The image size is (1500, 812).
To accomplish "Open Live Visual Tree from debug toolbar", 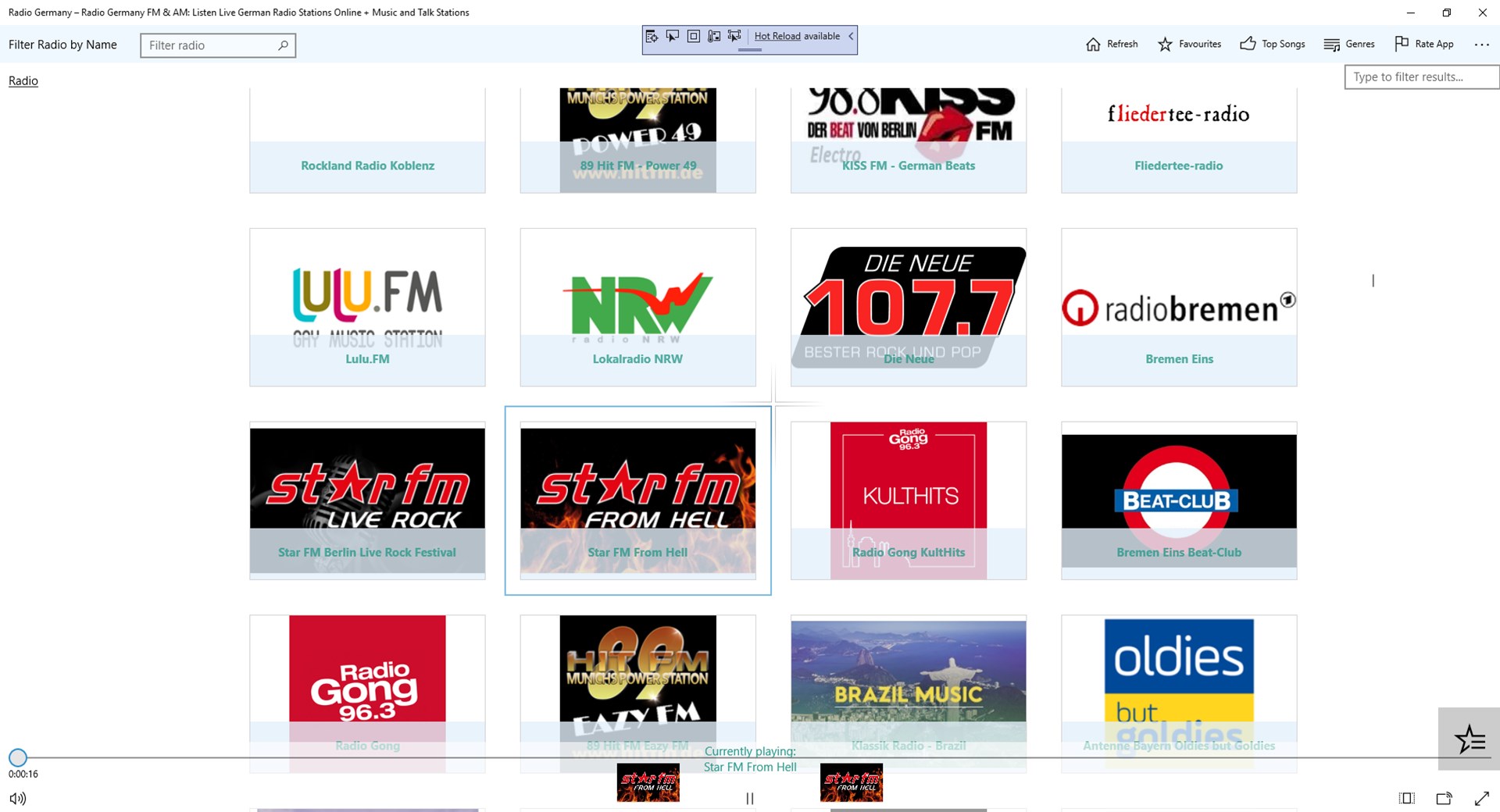I will pyautogui.click(x=652, y=36).
